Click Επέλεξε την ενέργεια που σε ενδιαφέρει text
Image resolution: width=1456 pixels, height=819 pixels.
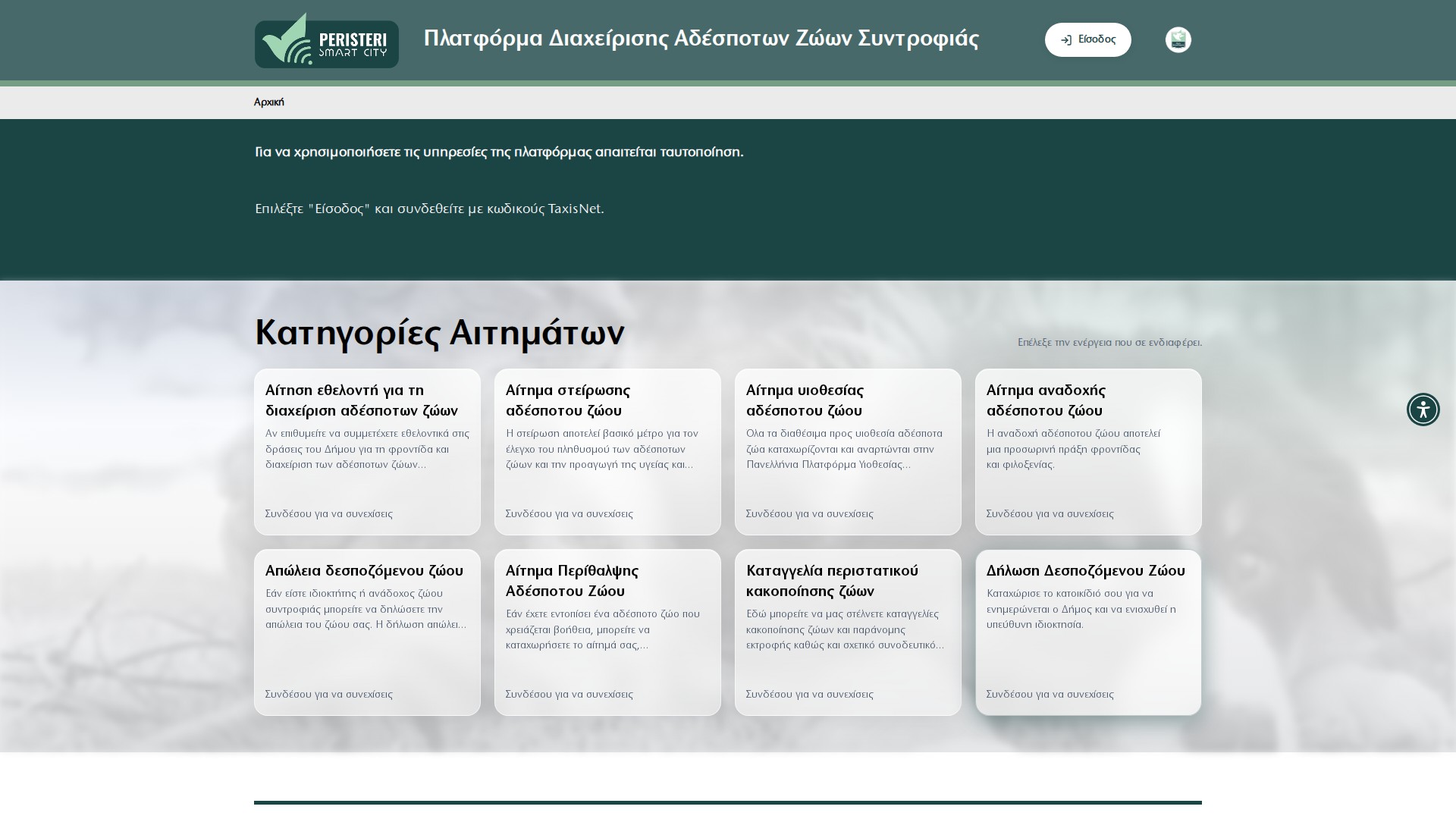(x=1110, y=343)
